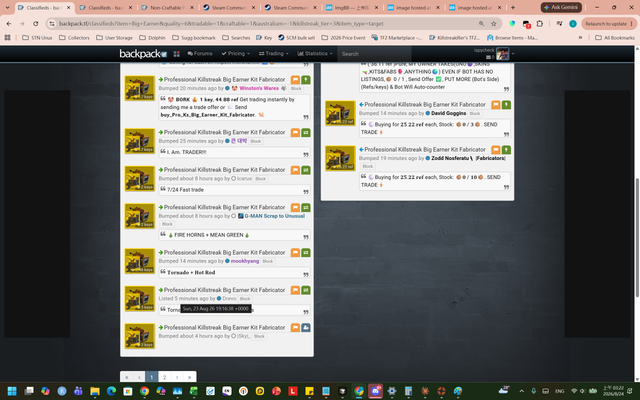The width and height of the screenshot is (640, 400).
Task: Click green trade button on Drevo listing
Action: [306, 290]
